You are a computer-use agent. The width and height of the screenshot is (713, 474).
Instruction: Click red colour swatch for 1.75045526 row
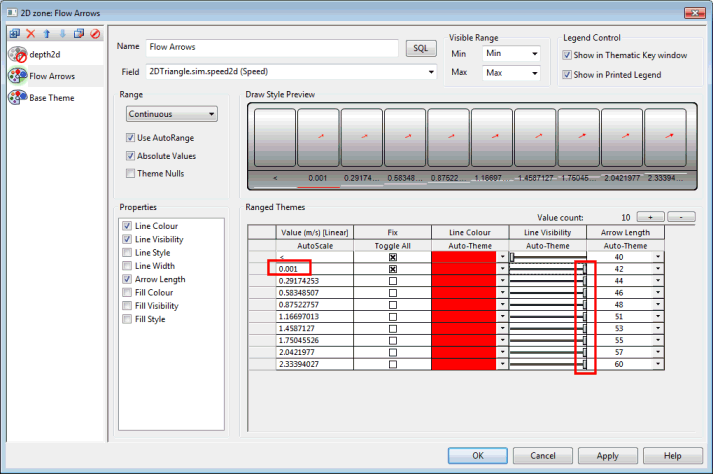[464, 340]
